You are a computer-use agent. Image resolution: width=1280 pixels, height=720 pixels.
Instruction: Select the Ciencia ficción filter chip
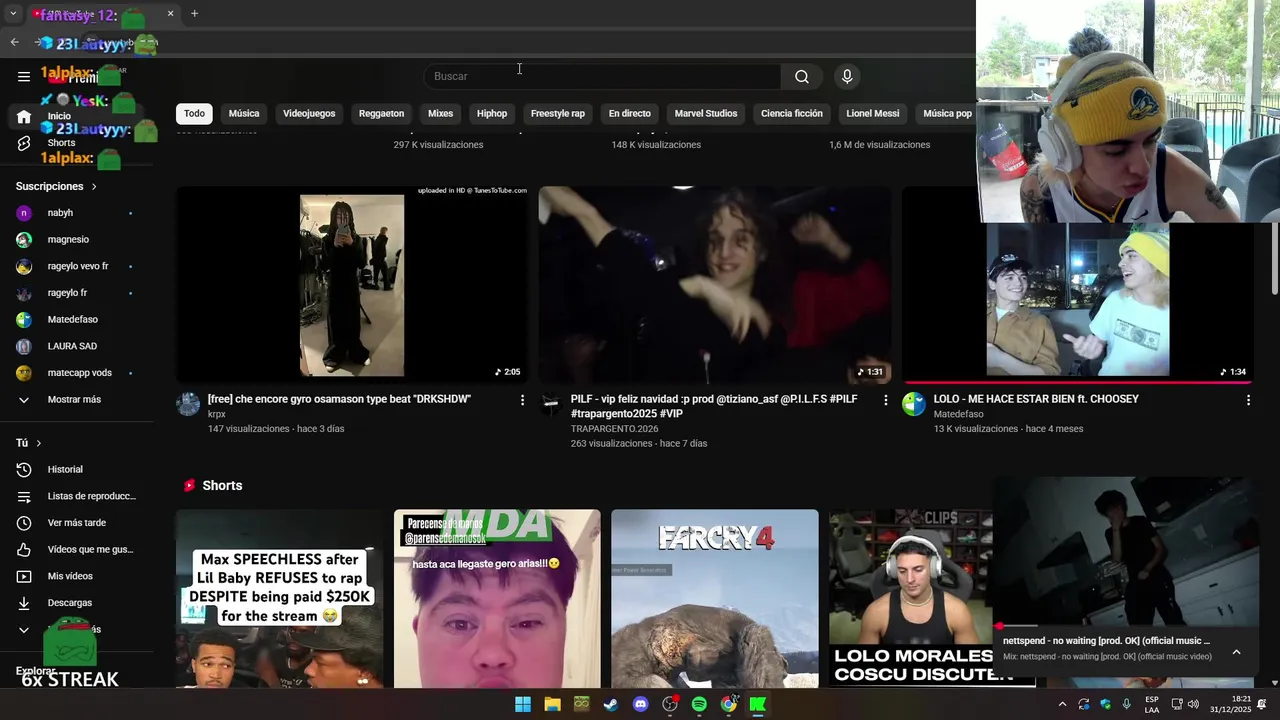[x=792, y=113]
